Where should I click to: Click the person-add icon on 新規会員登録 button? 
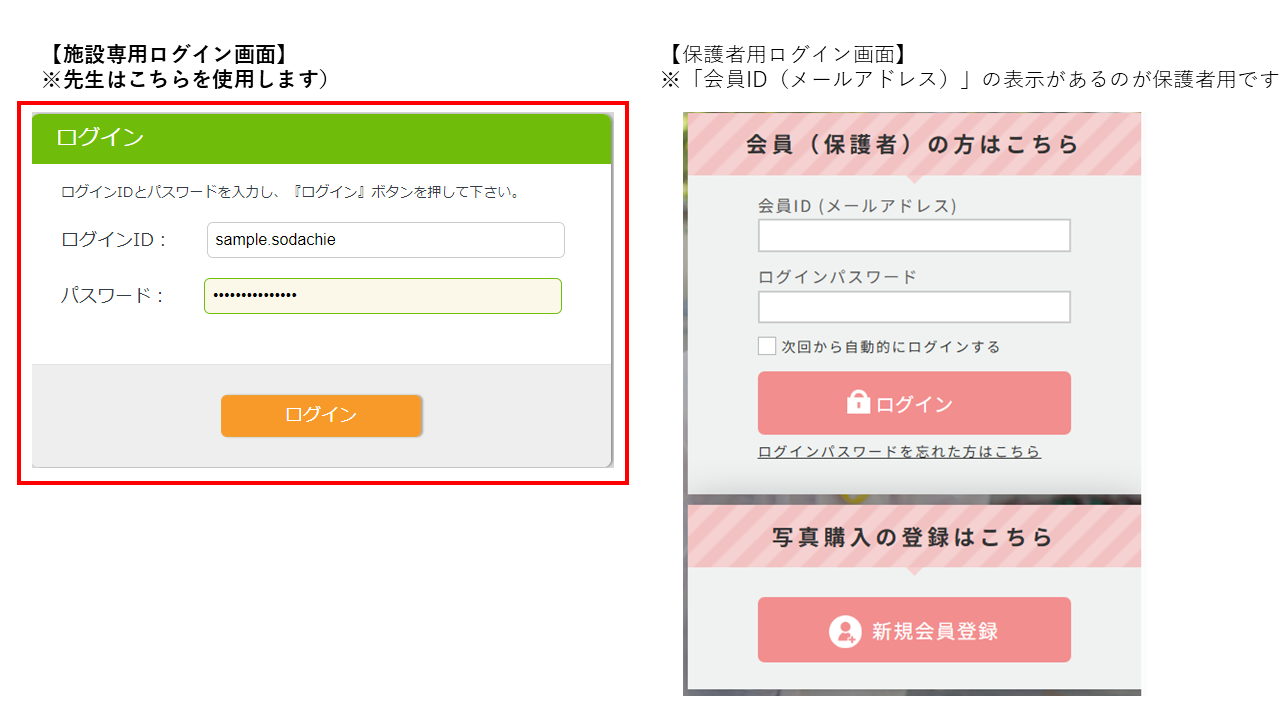pos(847,629)
